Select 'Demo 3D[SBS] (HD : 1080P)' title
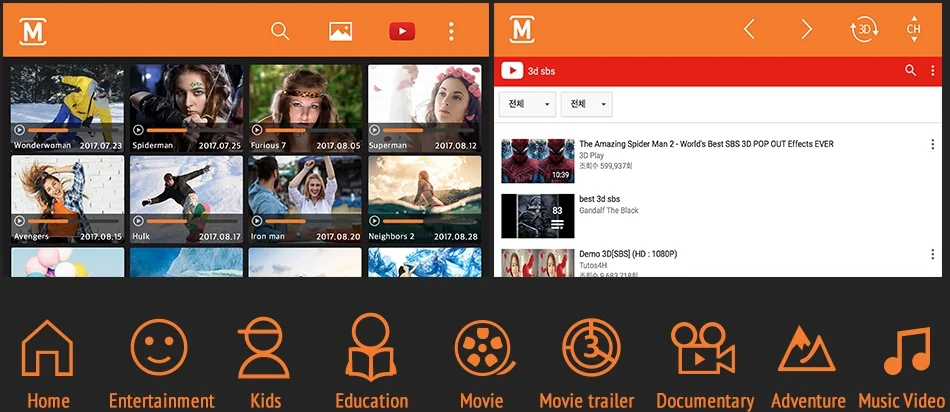 [628, 254]
